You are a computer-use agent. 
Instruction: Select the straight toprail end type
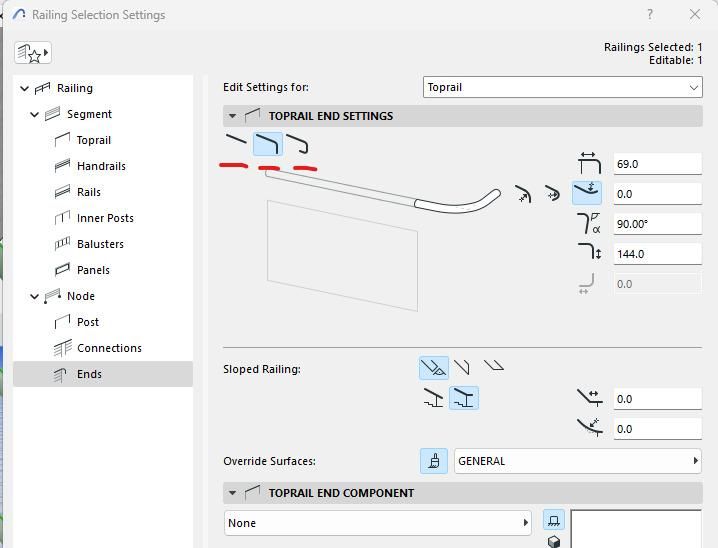pos(236,139)
